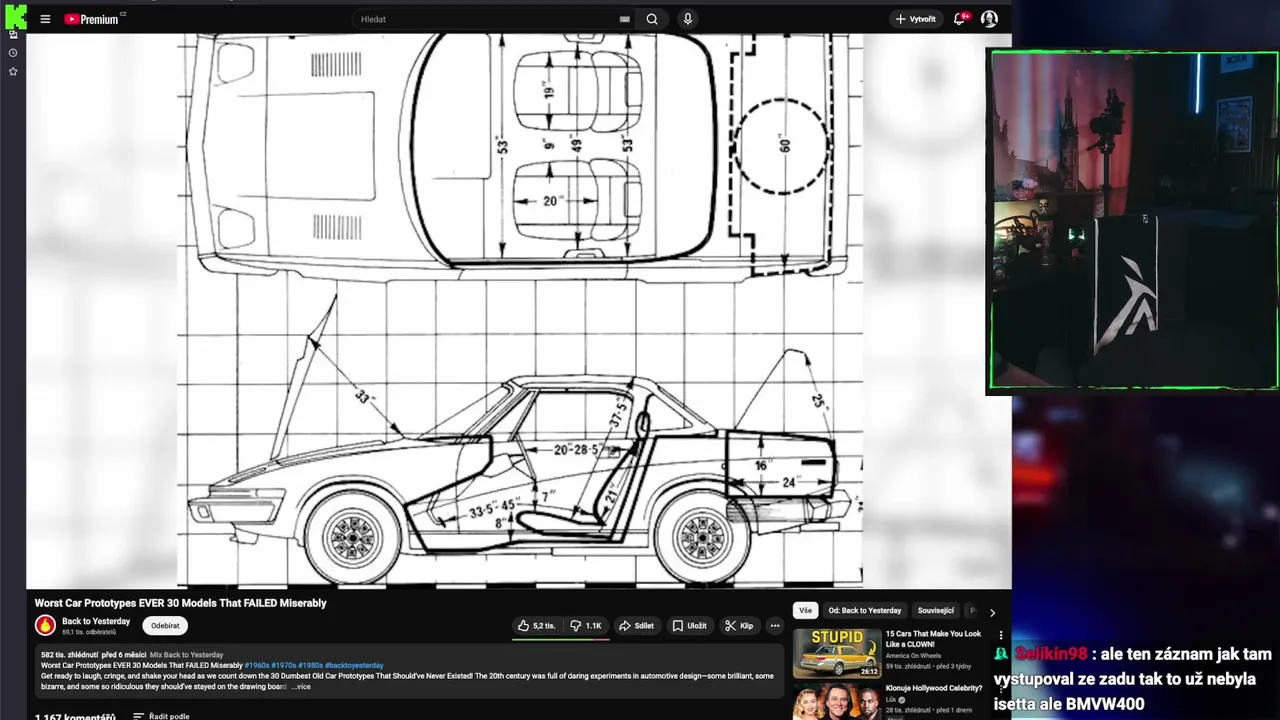
Task: Open 15 Cars That Make You Look video title
Action: click(933, 638)
